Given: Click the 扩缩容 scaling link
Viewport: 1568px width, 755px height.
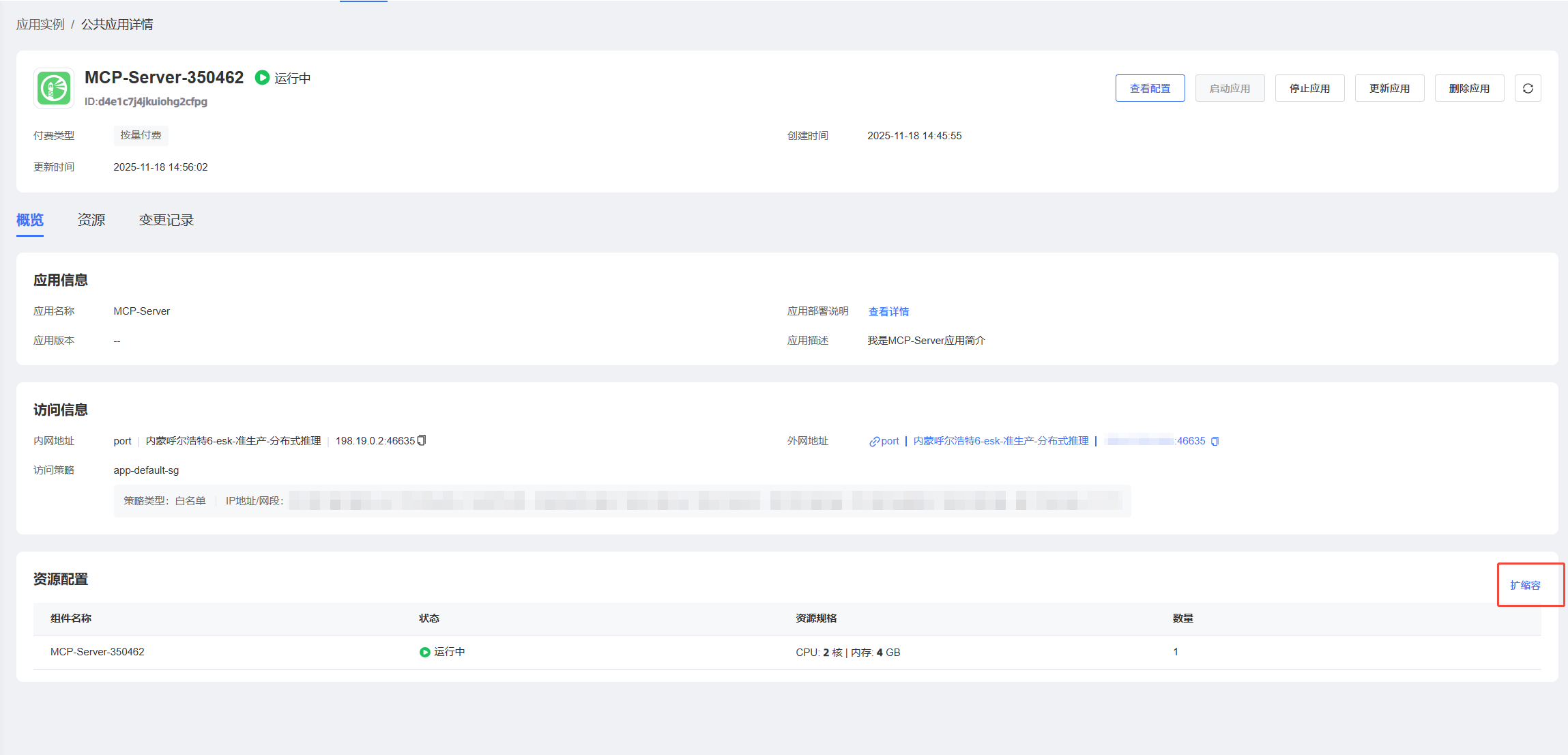Looking at the screenshot, I should point(1525,585).
